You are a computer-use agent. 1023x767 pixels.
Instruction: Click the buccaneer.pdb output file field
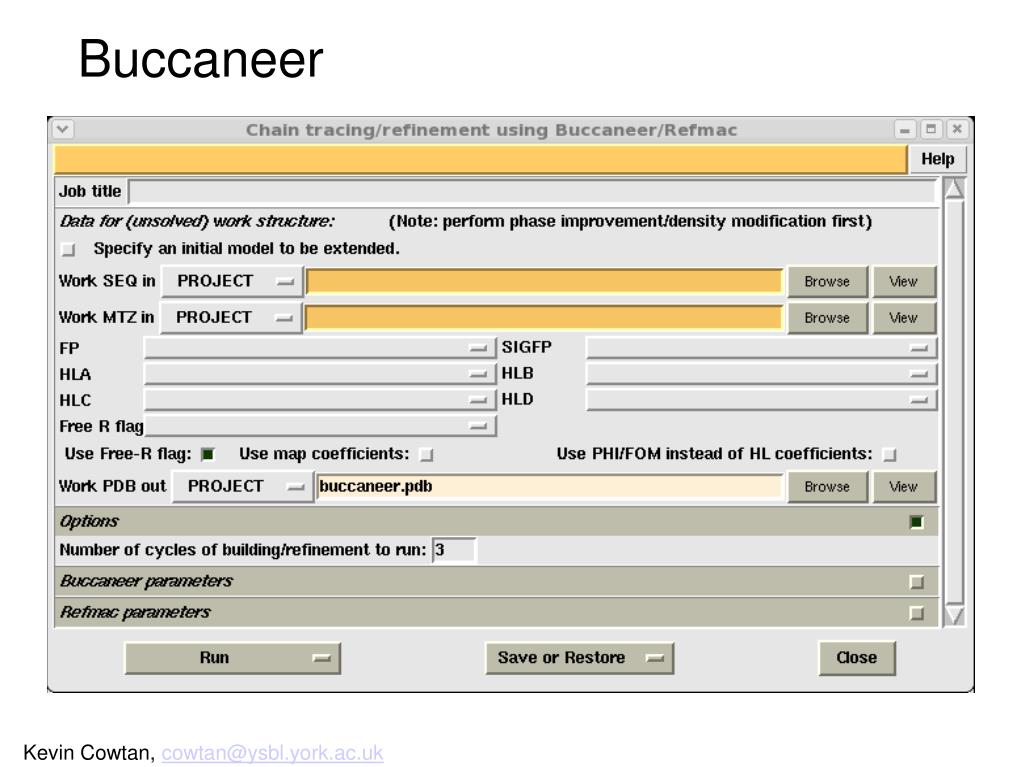[x=549, y=487]
